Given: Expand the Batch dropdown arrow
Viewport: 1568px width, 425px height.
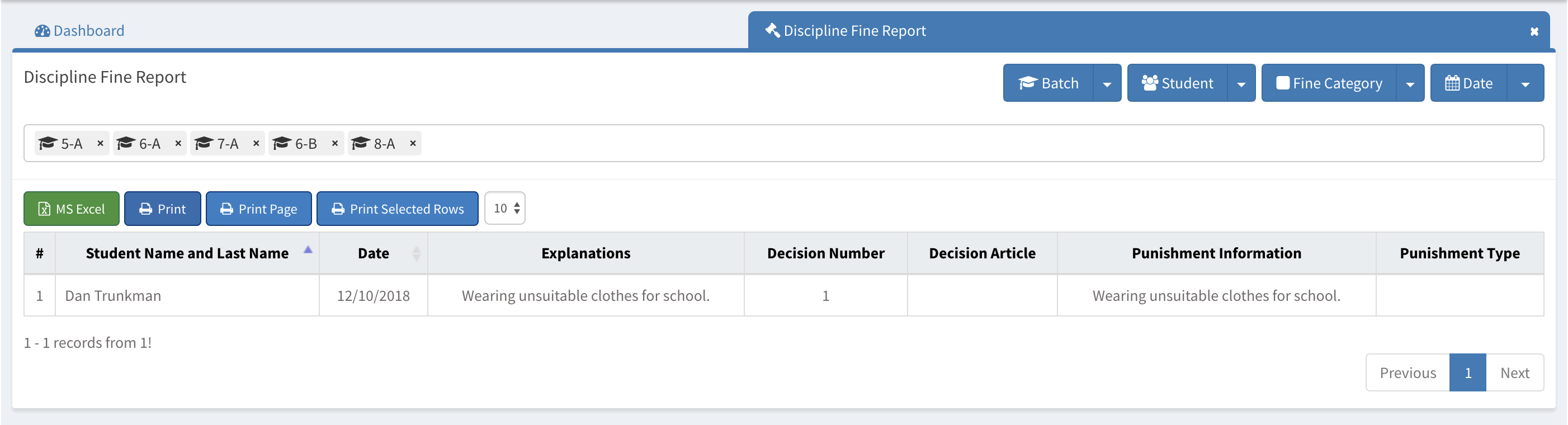Looking at the screenshot, I should click(1107, 83).
